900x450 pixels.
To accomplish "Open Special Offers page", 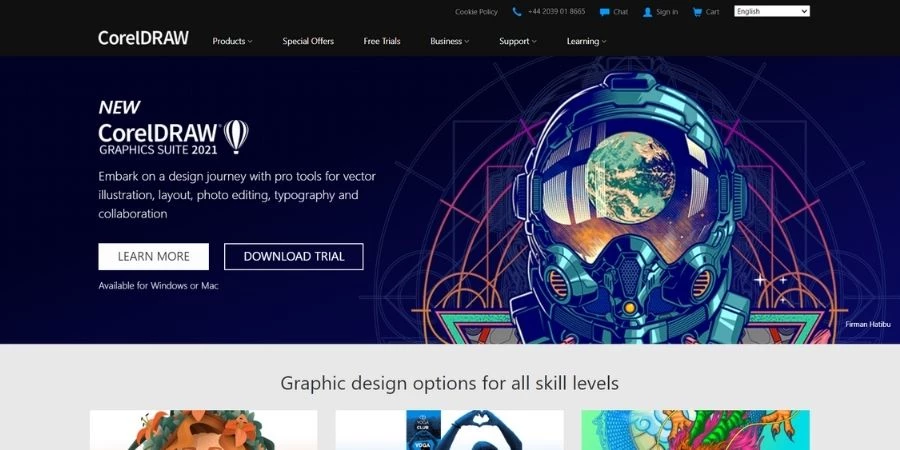I will (x=308, y=41).
